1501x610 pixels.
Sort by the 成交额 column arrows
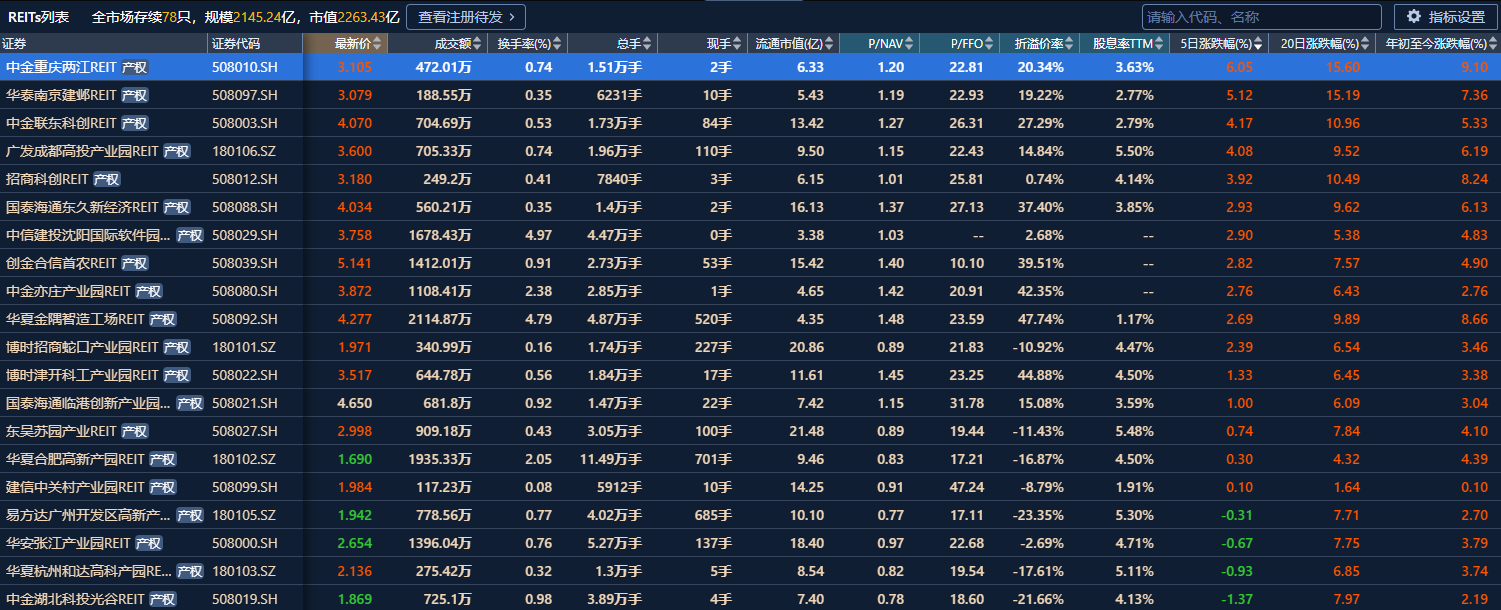pyautogui.click(x=478, y=43)
